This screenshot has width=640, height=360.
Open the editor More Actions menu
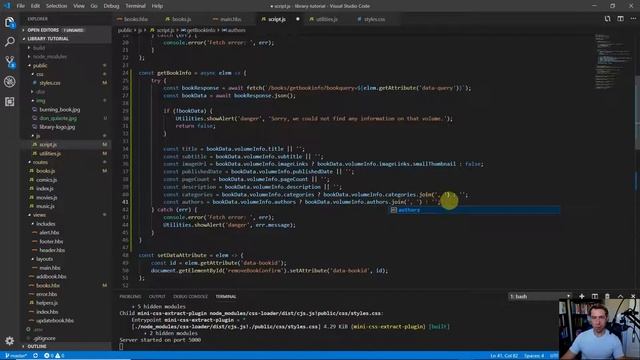633,19
